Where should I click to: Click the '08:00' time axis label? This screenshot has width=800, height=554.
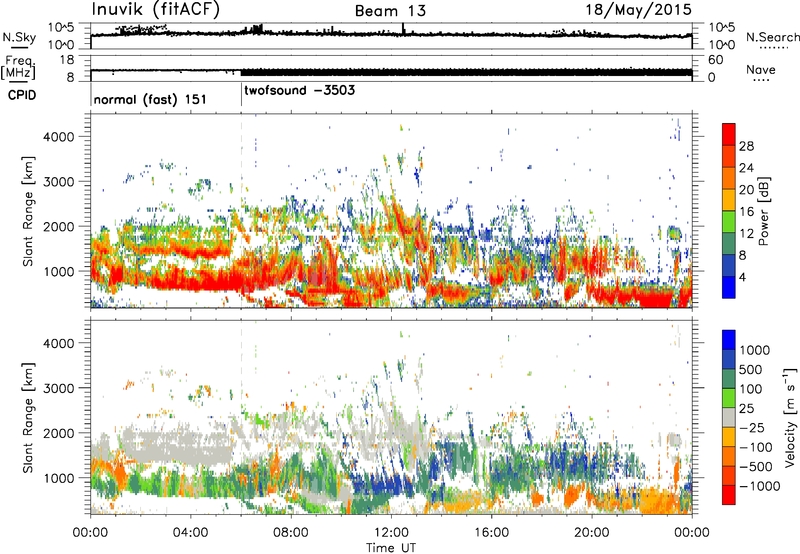291,533
